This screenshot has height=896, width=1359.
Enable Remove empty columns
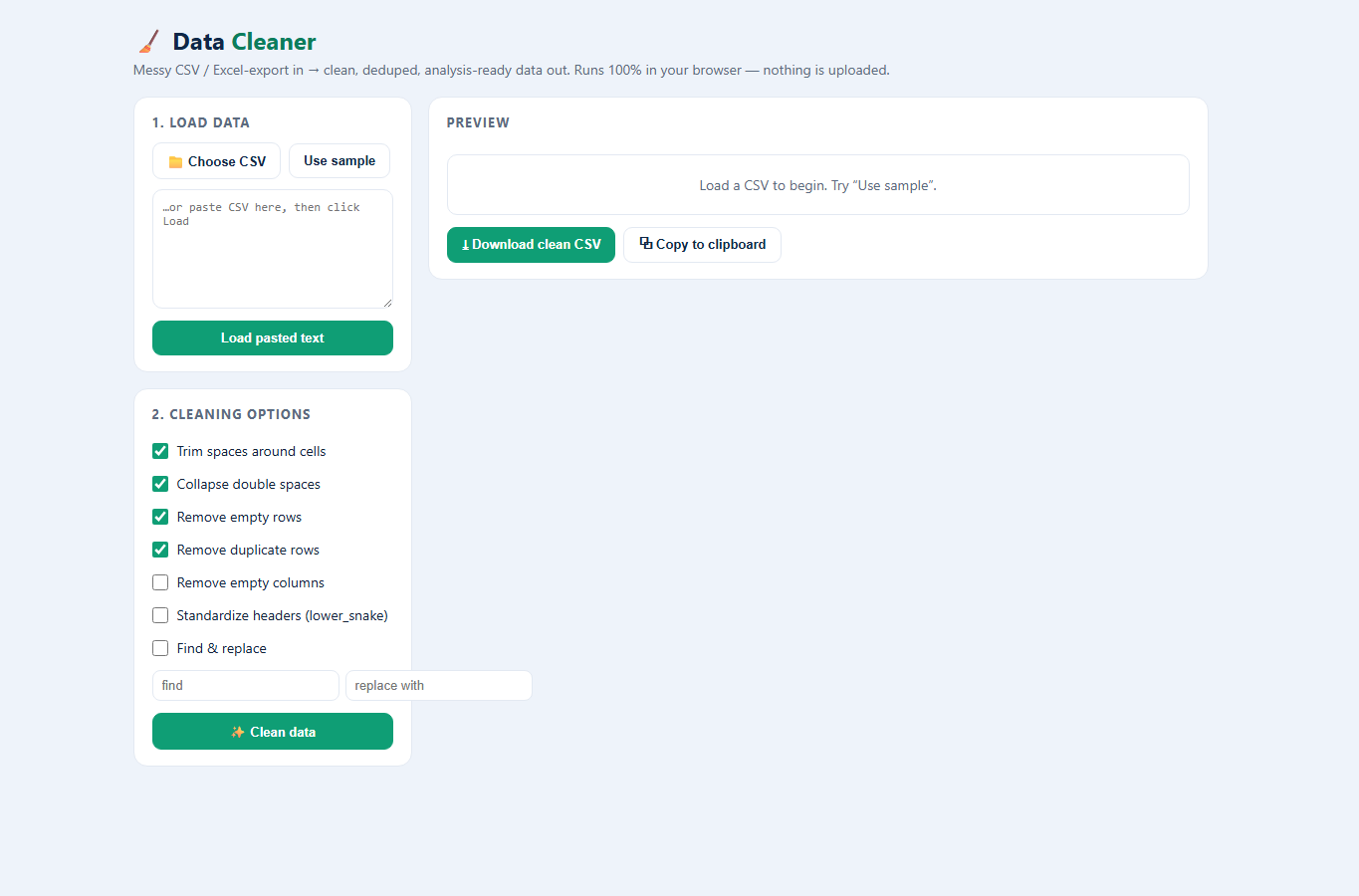pos(160,582)
